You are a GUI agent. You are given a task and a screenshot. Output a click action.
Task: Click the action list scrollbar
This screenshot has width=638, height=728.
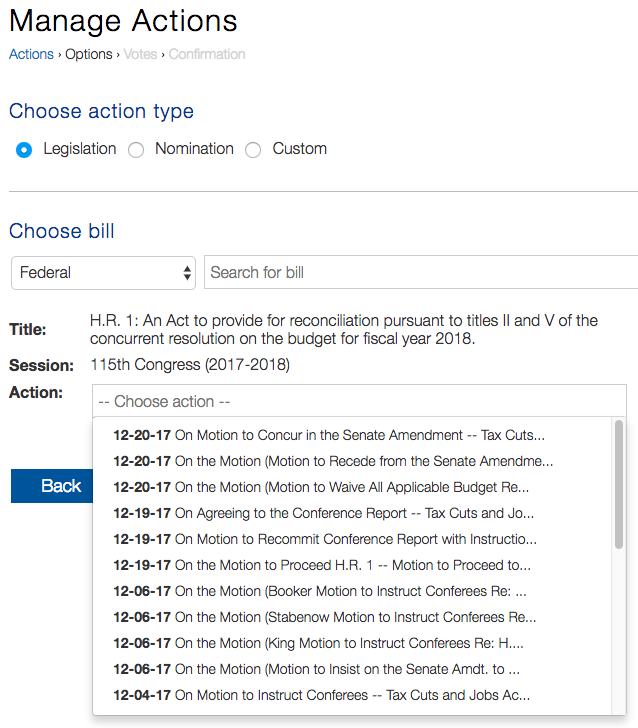coord(619,484)
